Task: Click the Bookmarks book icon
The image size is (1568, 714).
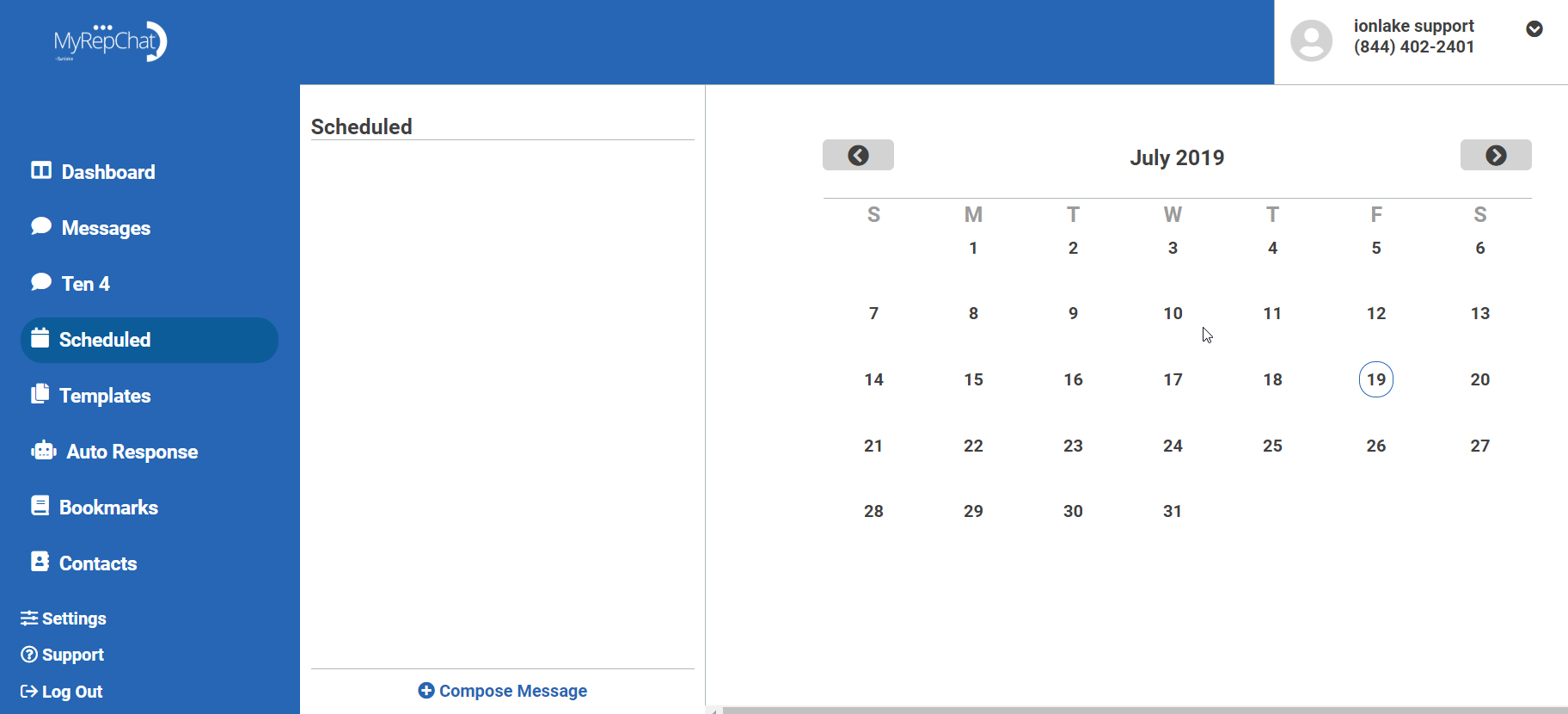Action: (40, 506)
